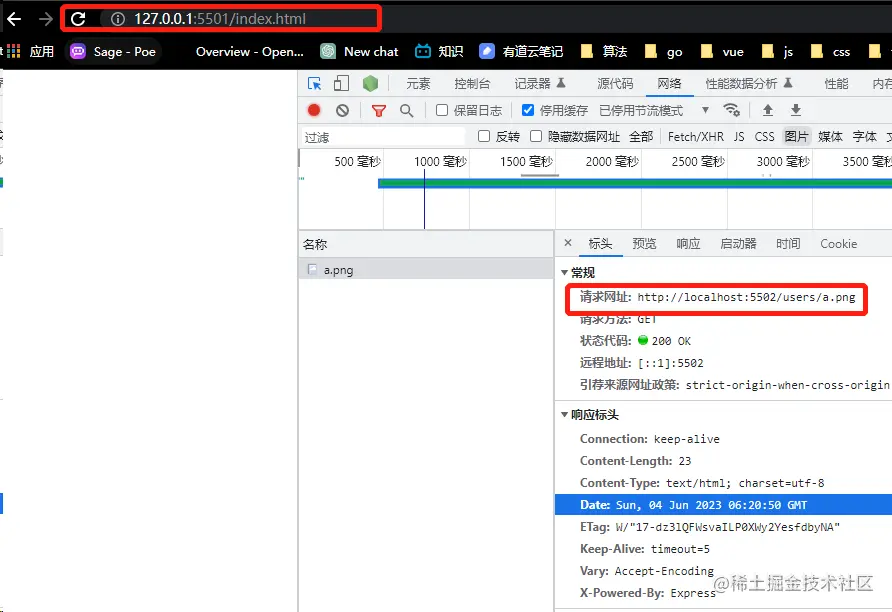Switch to the 元素 panel tab

[418, 84]
